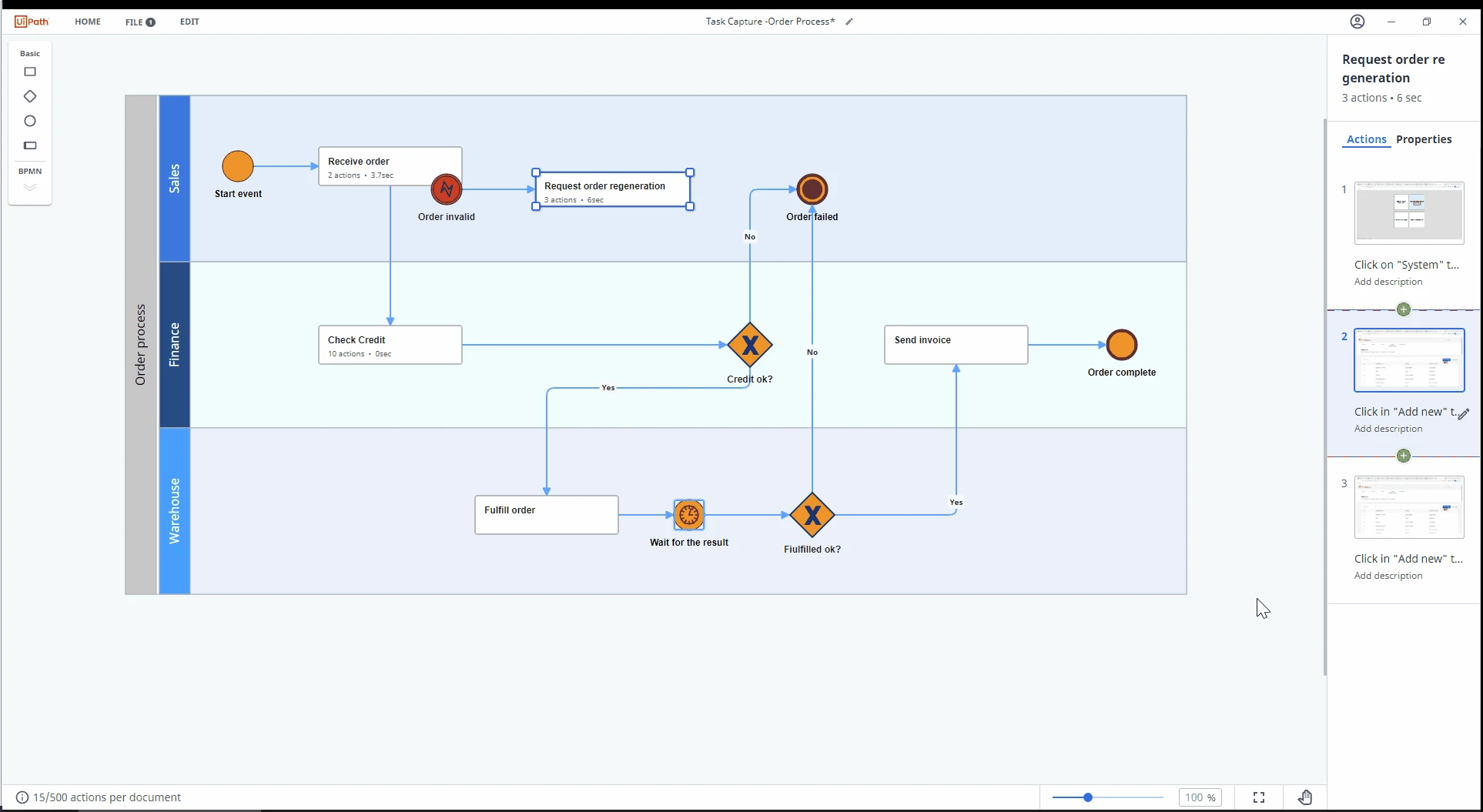Add description for action 2
The width and height of the screenshot is (1483, 812).
click(1388, 429)
